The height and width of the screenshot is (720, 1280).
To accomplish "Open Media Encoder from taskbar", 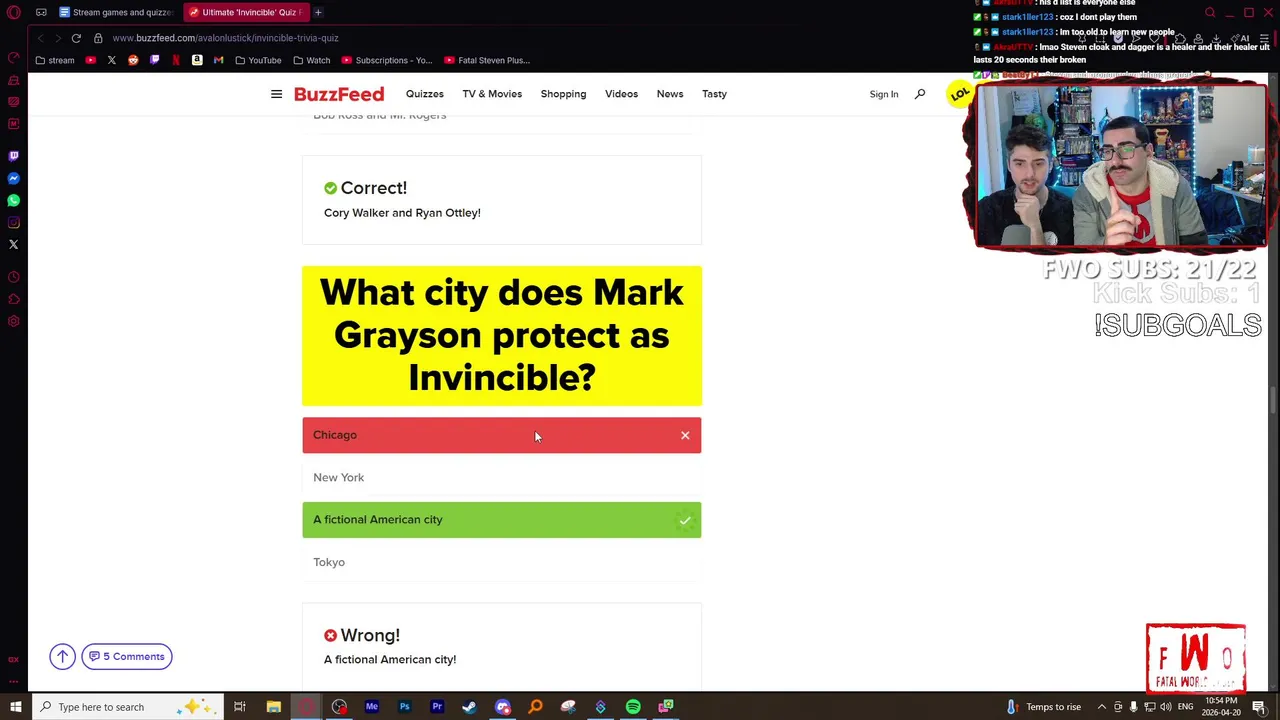I will (372, 707).
